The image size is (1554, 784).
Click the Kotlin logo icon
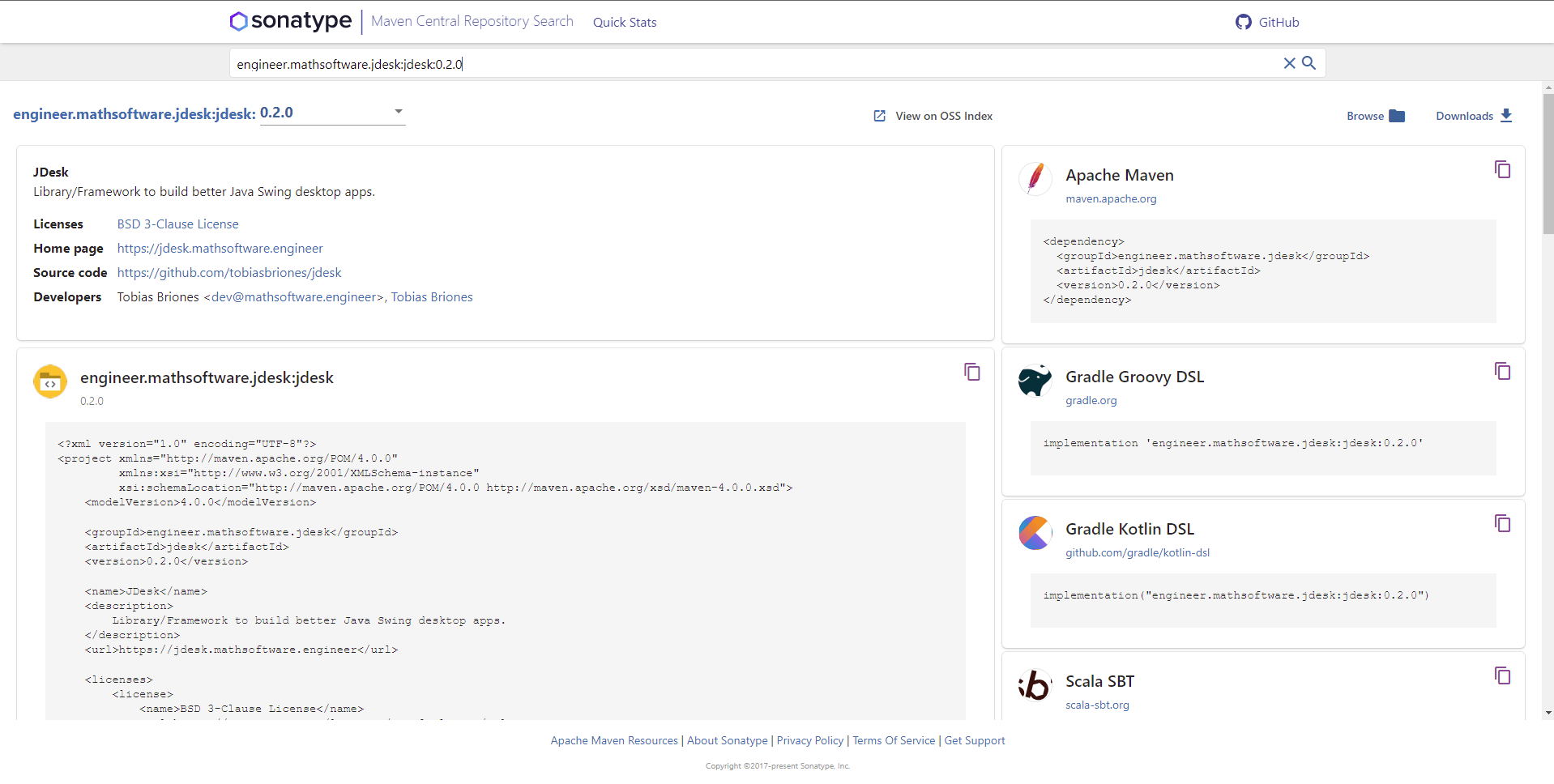click(x=1035, y=533)
